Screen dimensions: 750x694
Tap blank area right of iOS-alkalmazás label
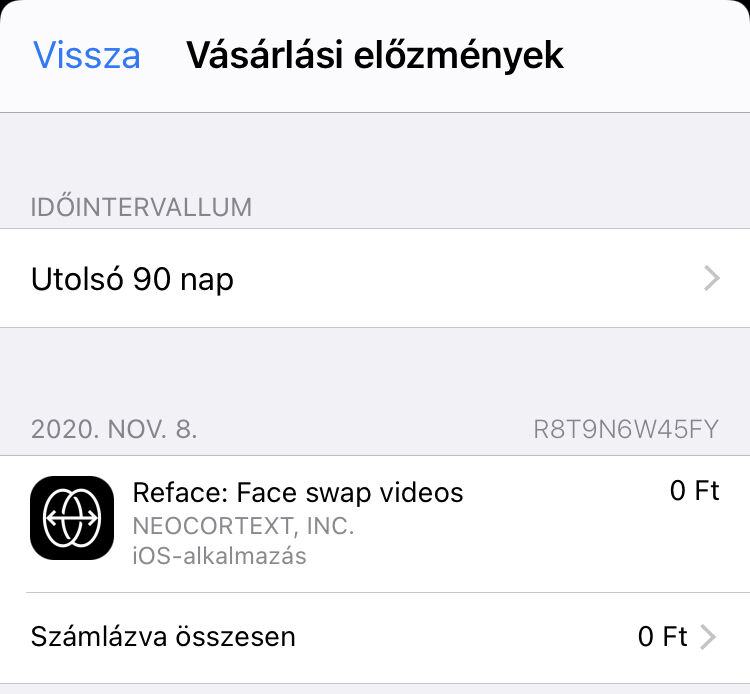pyautogui.click(x=500, y=556)
